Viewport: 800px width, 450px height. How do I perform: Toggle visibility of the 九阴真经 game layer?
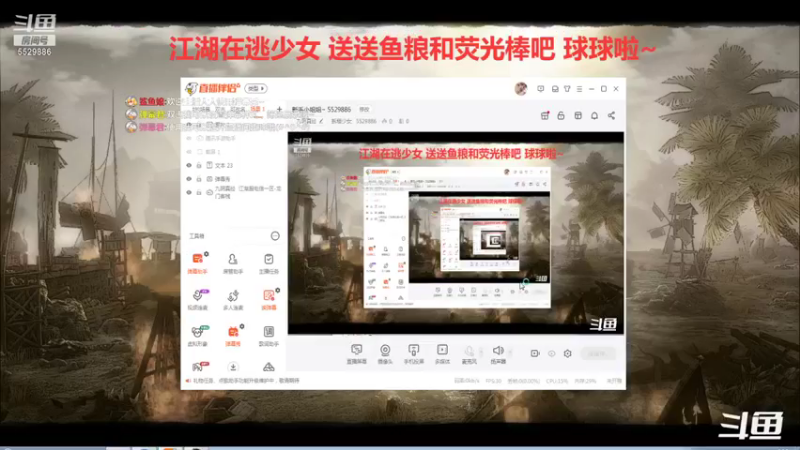[x=189, y=192]
